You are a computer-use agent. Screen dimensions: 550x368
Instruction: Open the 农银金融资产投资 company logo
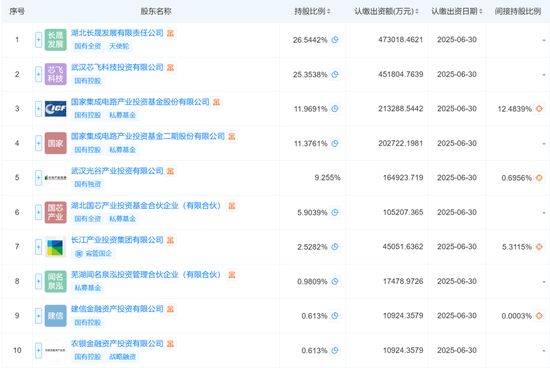point(55,350)
